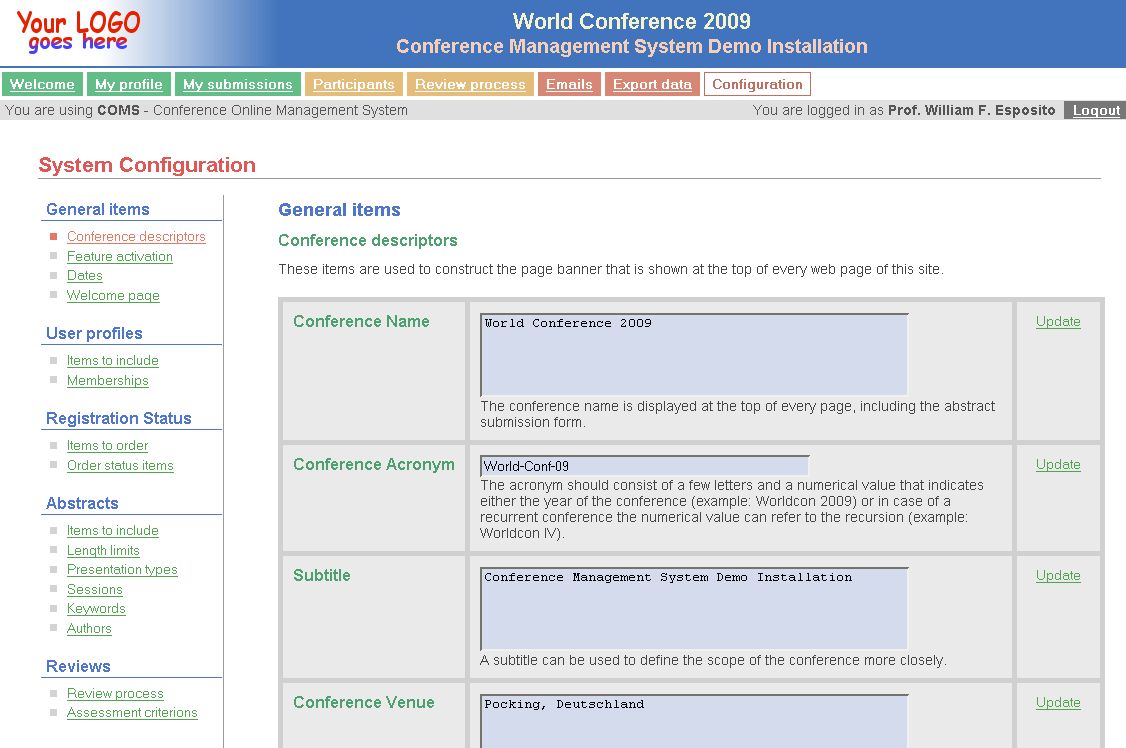Click the Reviews sidebar heading
The image size is (1126, 748).
pyautogui.click(x=78, y=666)
